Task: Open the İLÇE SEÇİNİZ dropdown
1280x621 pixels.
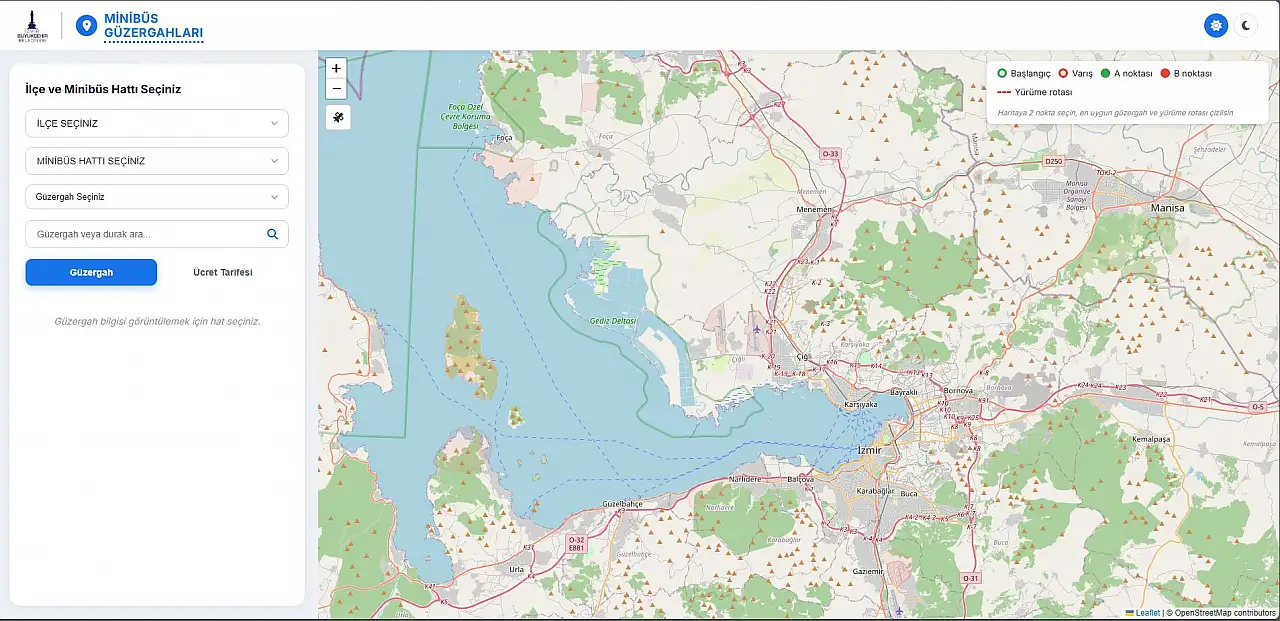Action: tap(157, 124)
